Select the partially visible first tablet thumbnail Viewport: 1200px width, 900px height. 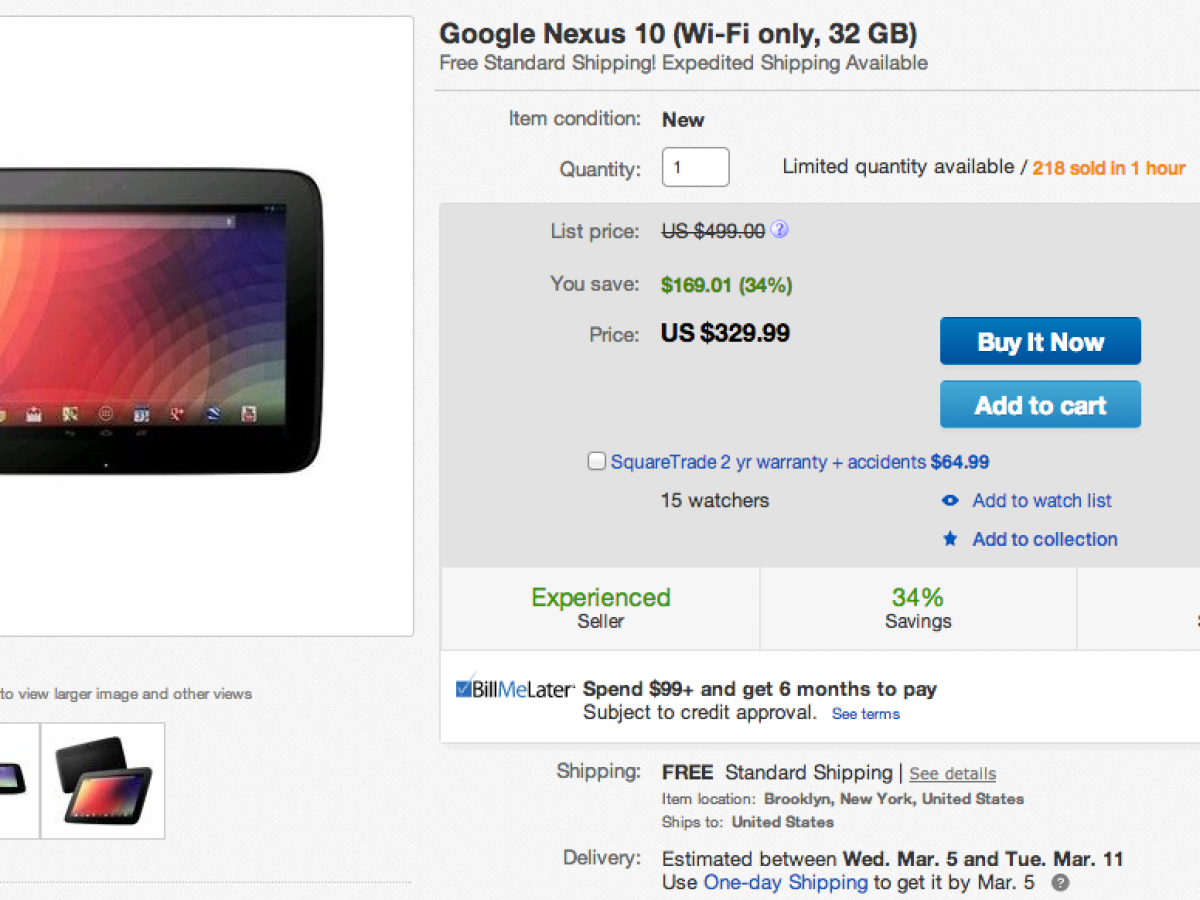coord(18,781)
